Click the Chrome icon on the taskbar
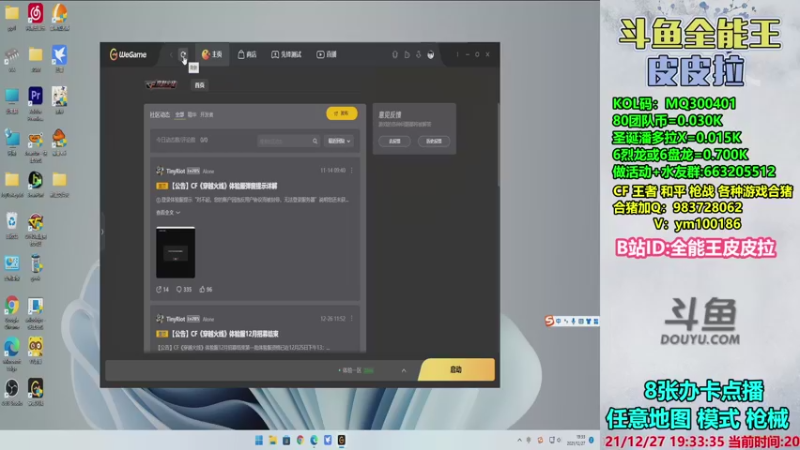The image size is (800, 450). point(300,440)
